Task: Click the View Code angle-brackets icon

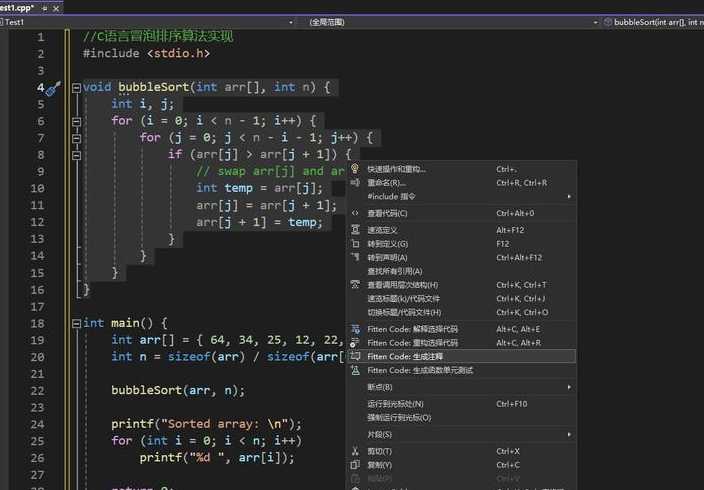Action: click(x=355, y=213)
